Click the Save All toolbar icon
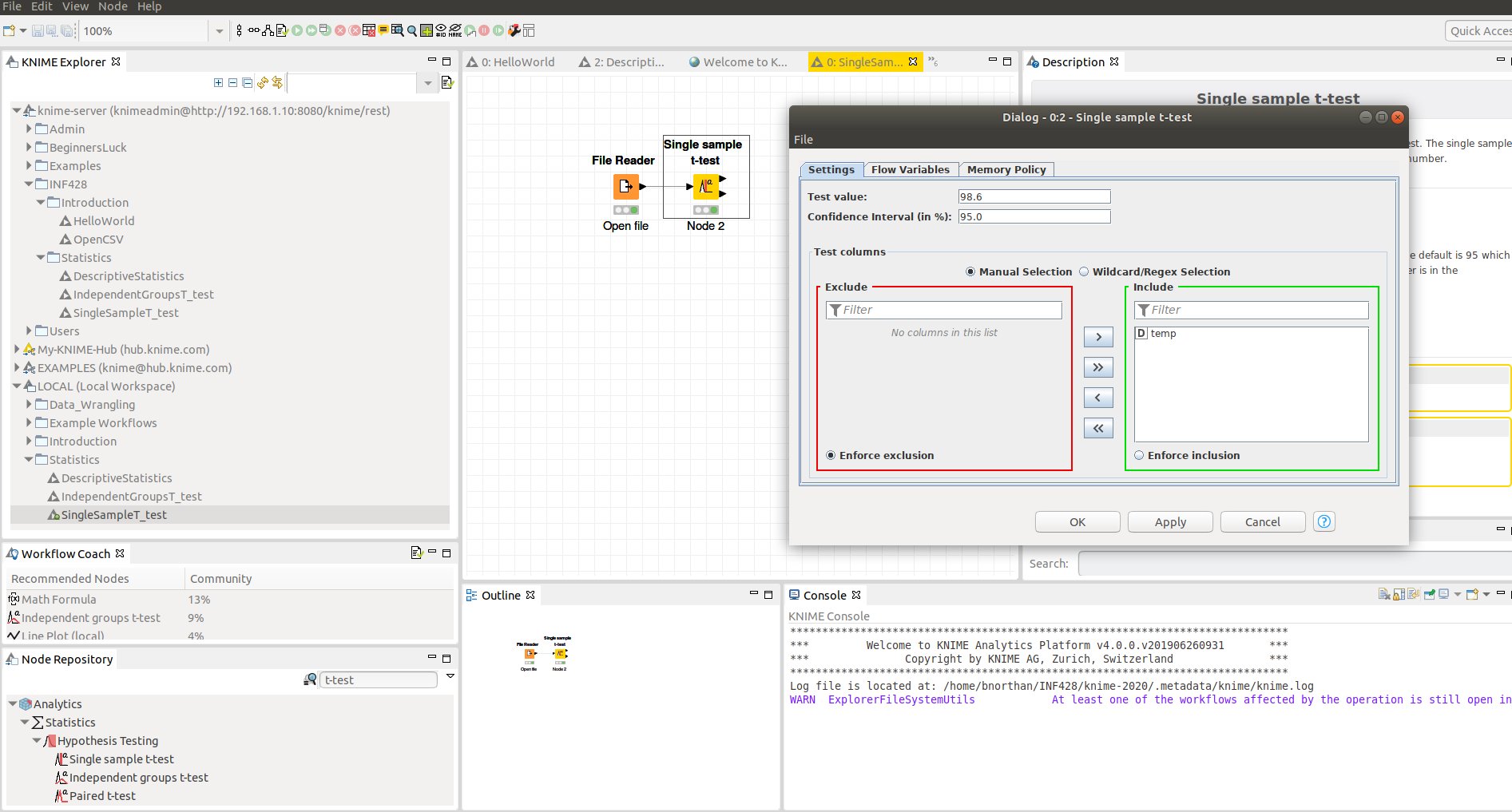This screenshot has height=812, width=1512. (66, 31)
